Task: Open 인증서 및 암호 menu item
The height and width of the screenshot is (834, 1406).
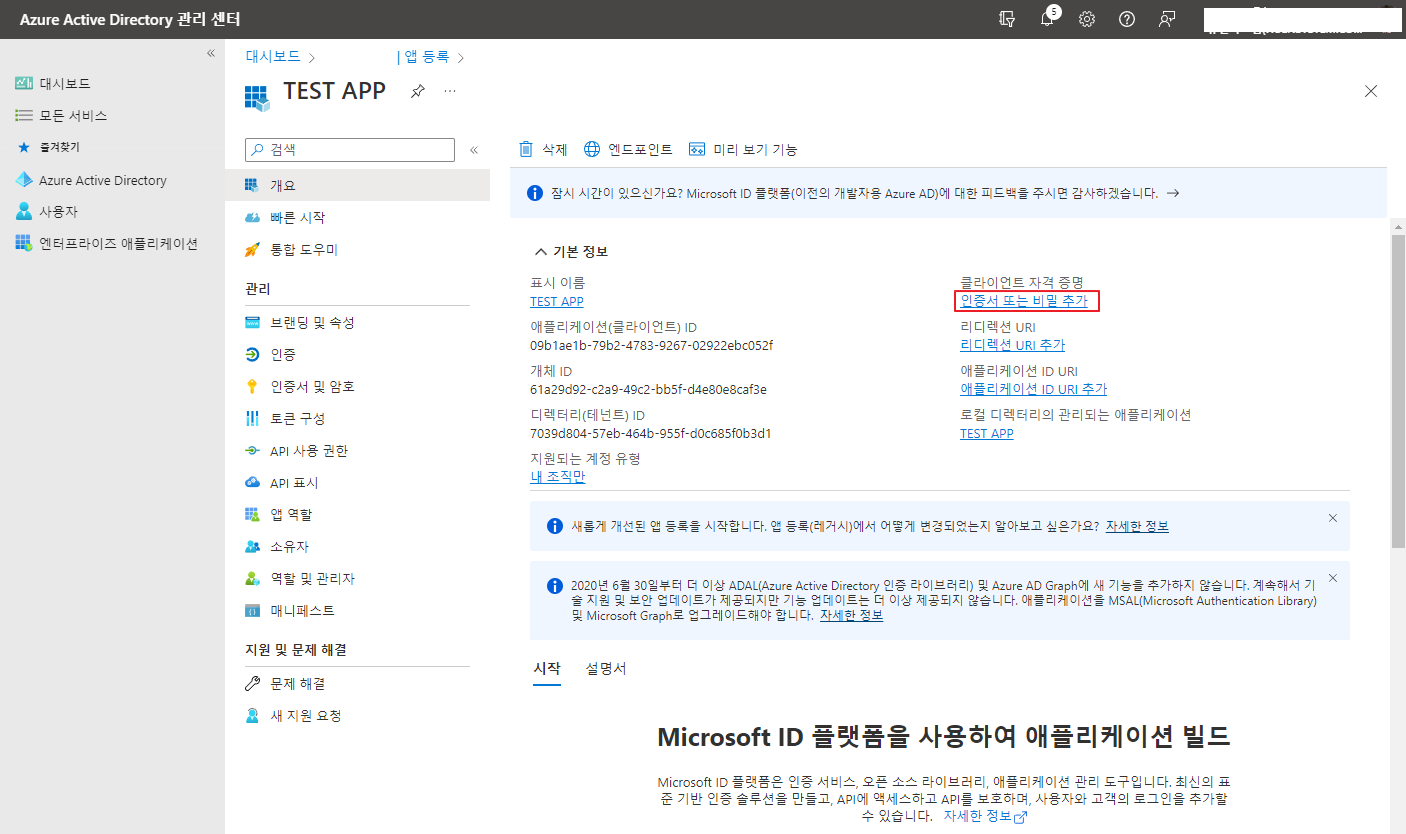Action: pos(358,387)
